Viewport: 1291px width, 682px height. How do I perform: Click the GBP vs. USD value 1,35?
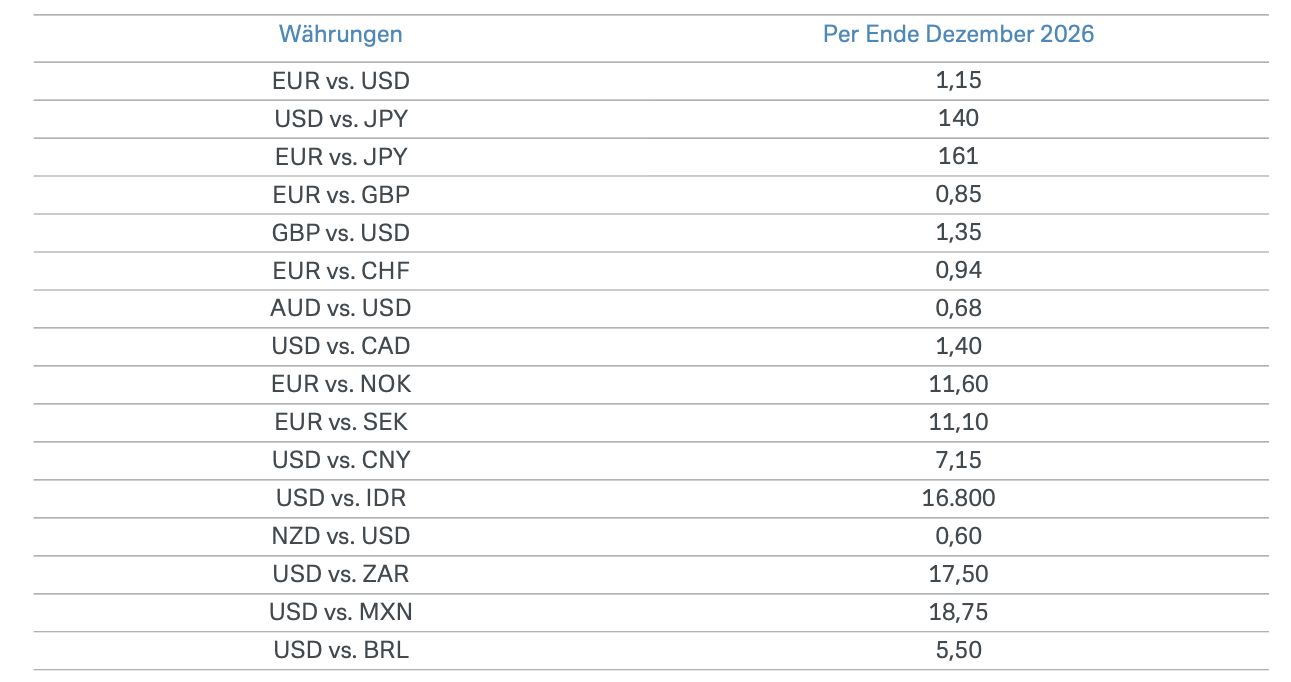tap(958, 232)
